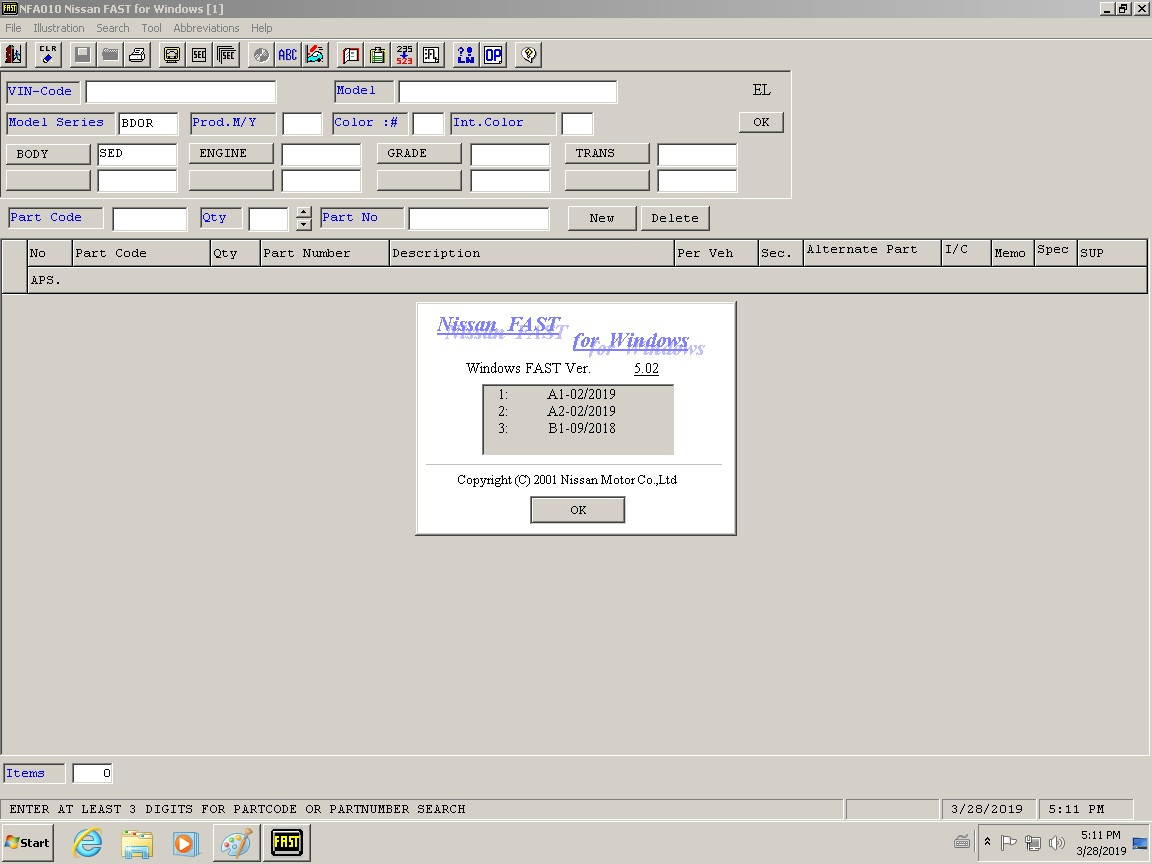Image resolution: width=1152 pixels, height=864 pixels.
Task: Click the ABC toolbar icon
Action: click(x=287, y=55)
